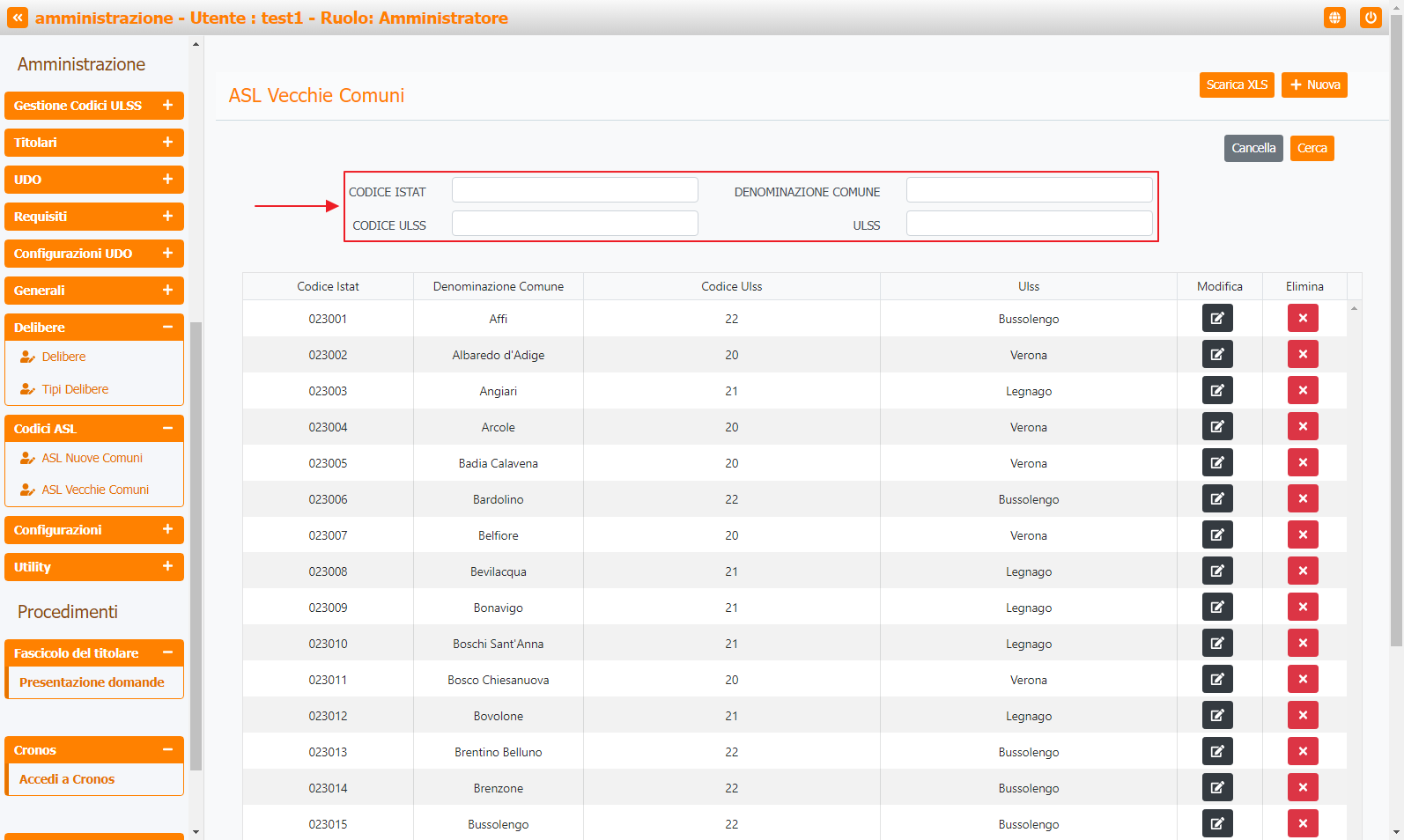Delete the Albaredo d'Adige row
Image resolution: width=1404 pixels, height=840 pixels.
coord(1302,354)
